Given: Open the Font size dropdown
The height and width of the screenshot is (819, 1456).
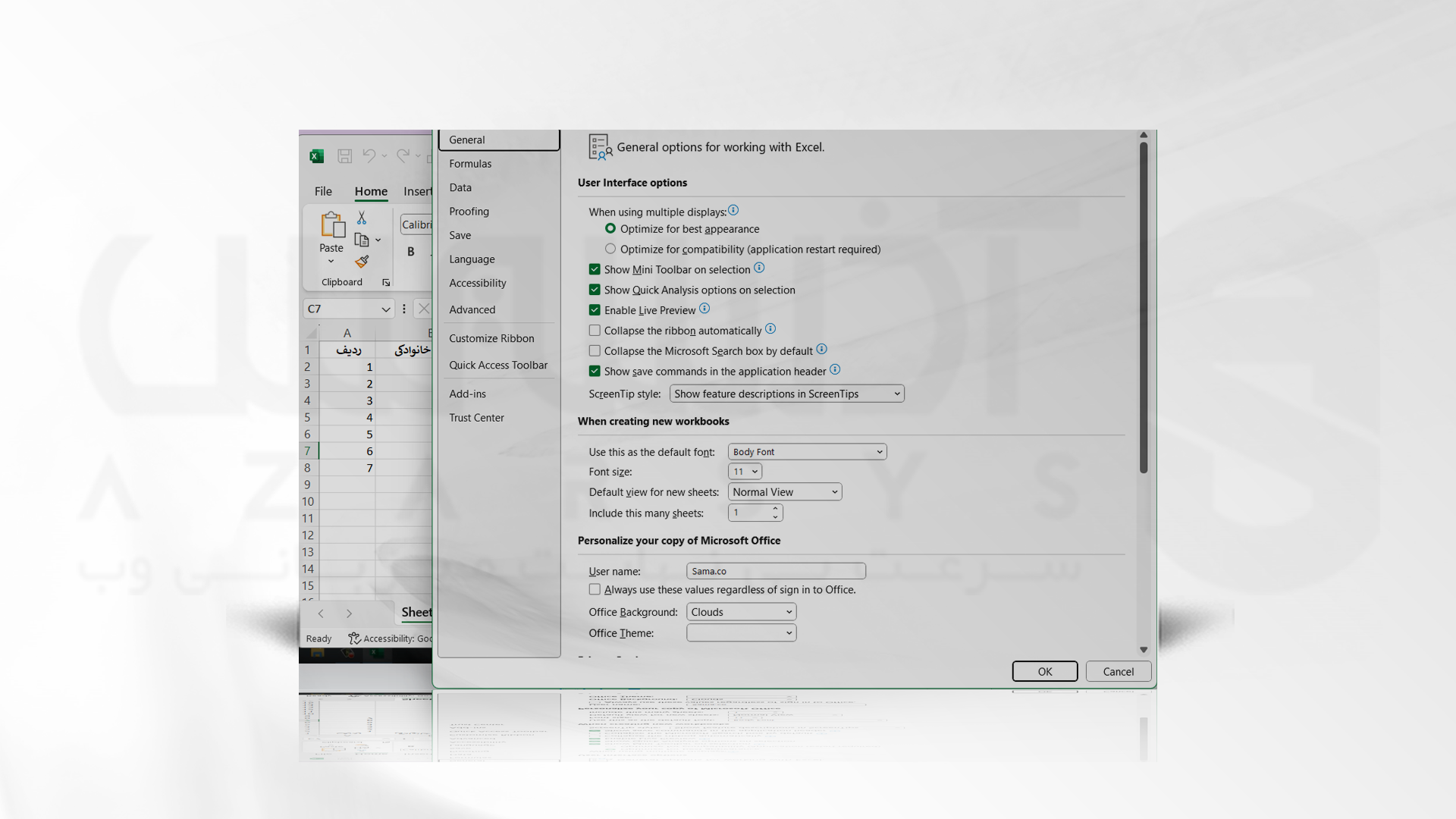Looking at the screenshot, I should point(745,472).
